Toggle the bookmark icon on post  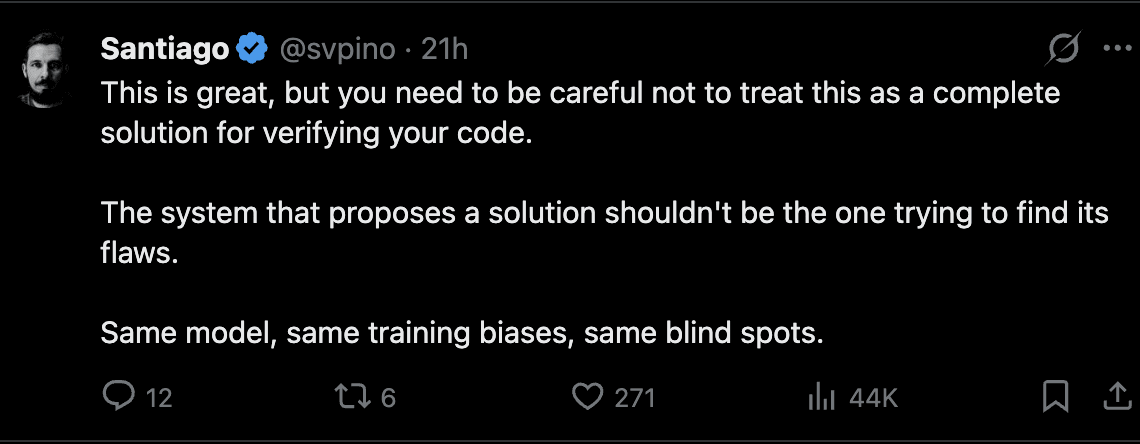[x=1055, y=397]
